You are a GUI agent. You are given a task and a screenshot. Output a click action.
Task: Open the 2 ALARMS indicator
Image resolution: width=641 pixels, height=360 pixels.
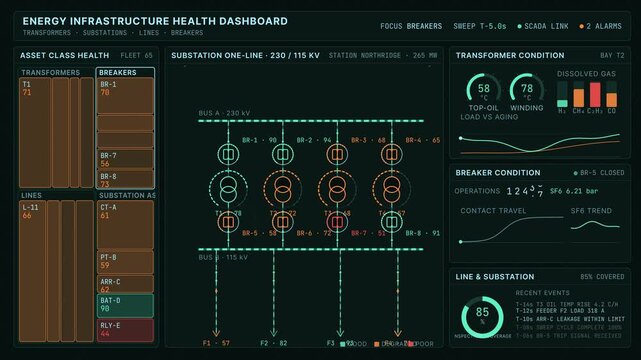pyautogui.click(x=600, y=26)
